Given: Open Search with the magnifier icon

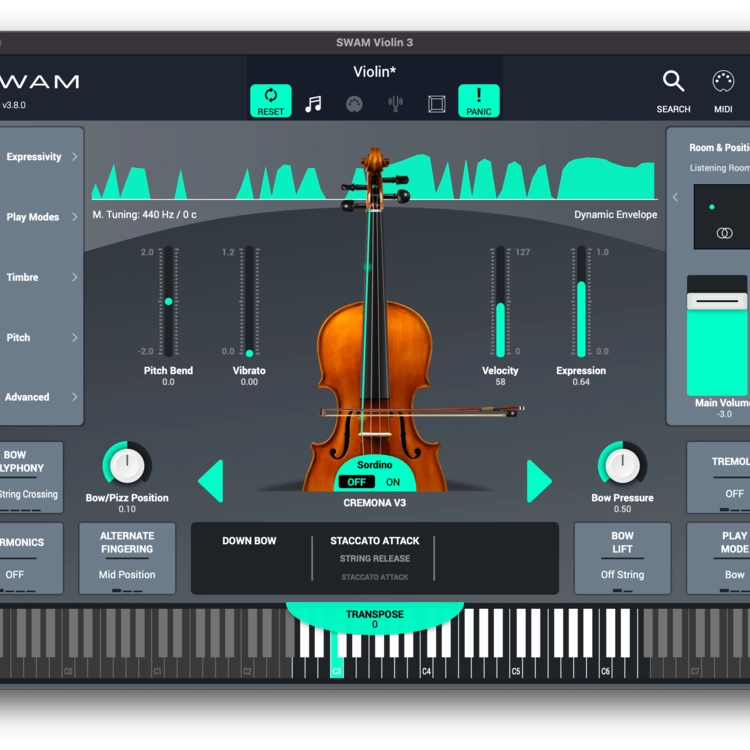Looking at the screenshot, I should pyautogui.click(x=673, y=83).
